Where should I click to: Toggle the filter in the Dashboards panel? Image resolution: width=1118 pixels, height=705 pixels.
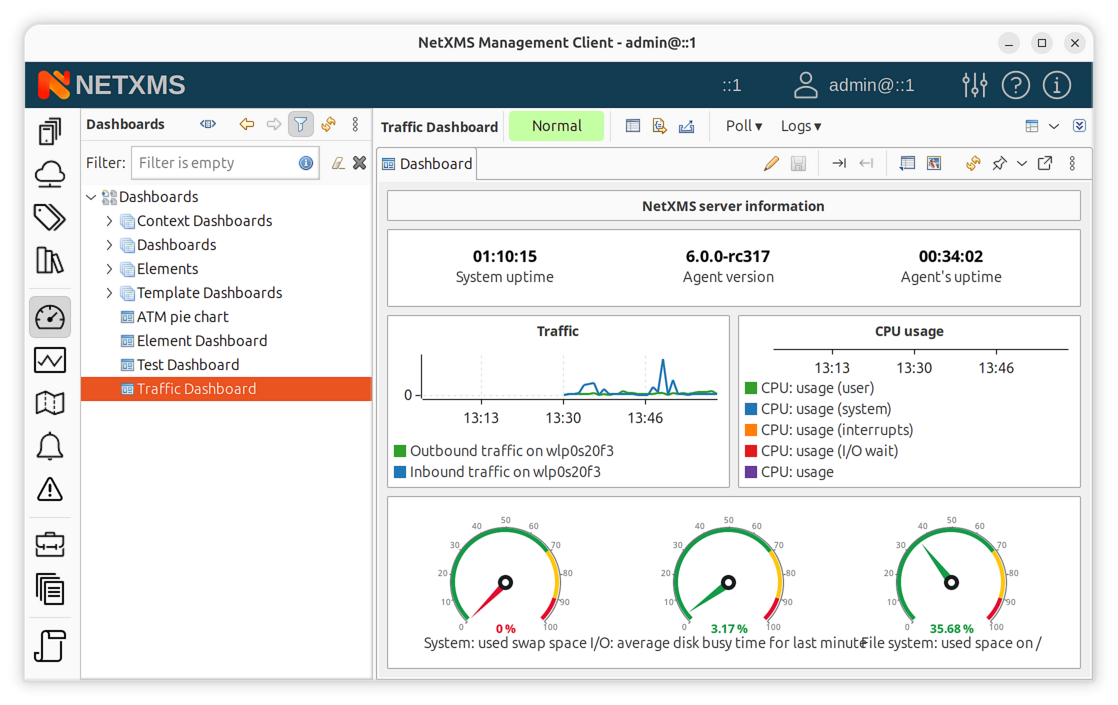pyautogui.click(x=300, y=124)
